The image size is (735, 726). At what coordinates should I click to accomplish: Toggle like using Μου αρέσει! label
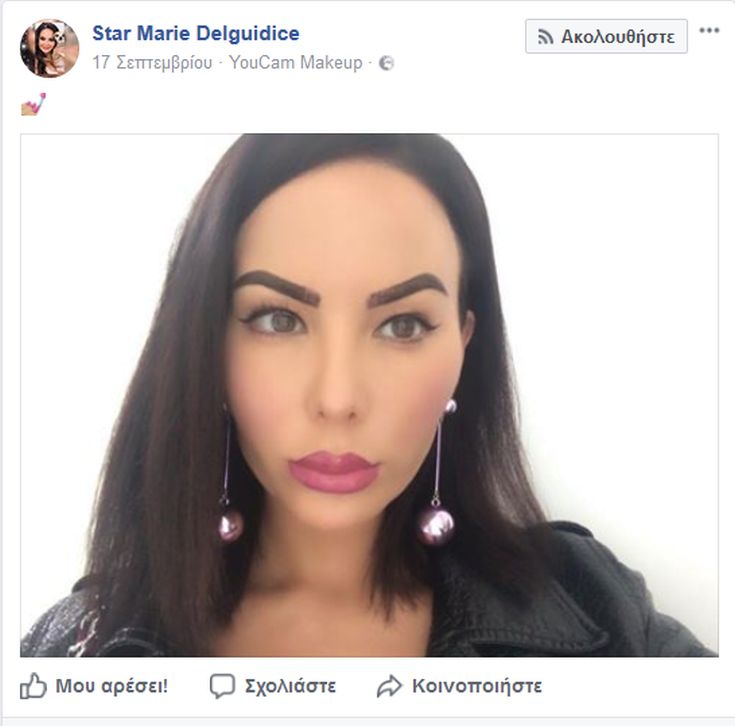point(112,686)
